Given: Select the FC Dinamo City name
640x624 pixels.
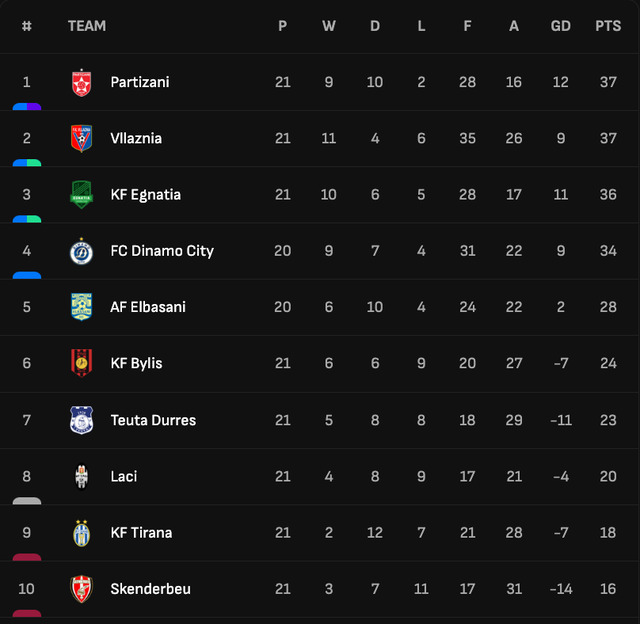Looking at the screenshot, I should pyautogui.click(x=162, y=251).
